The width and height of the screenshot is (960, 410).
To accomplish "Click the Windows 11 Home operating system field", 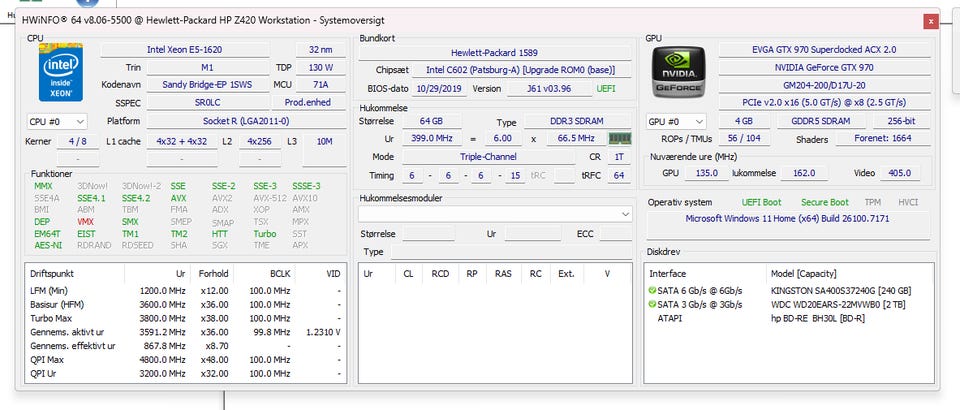I will coord(785,218).
